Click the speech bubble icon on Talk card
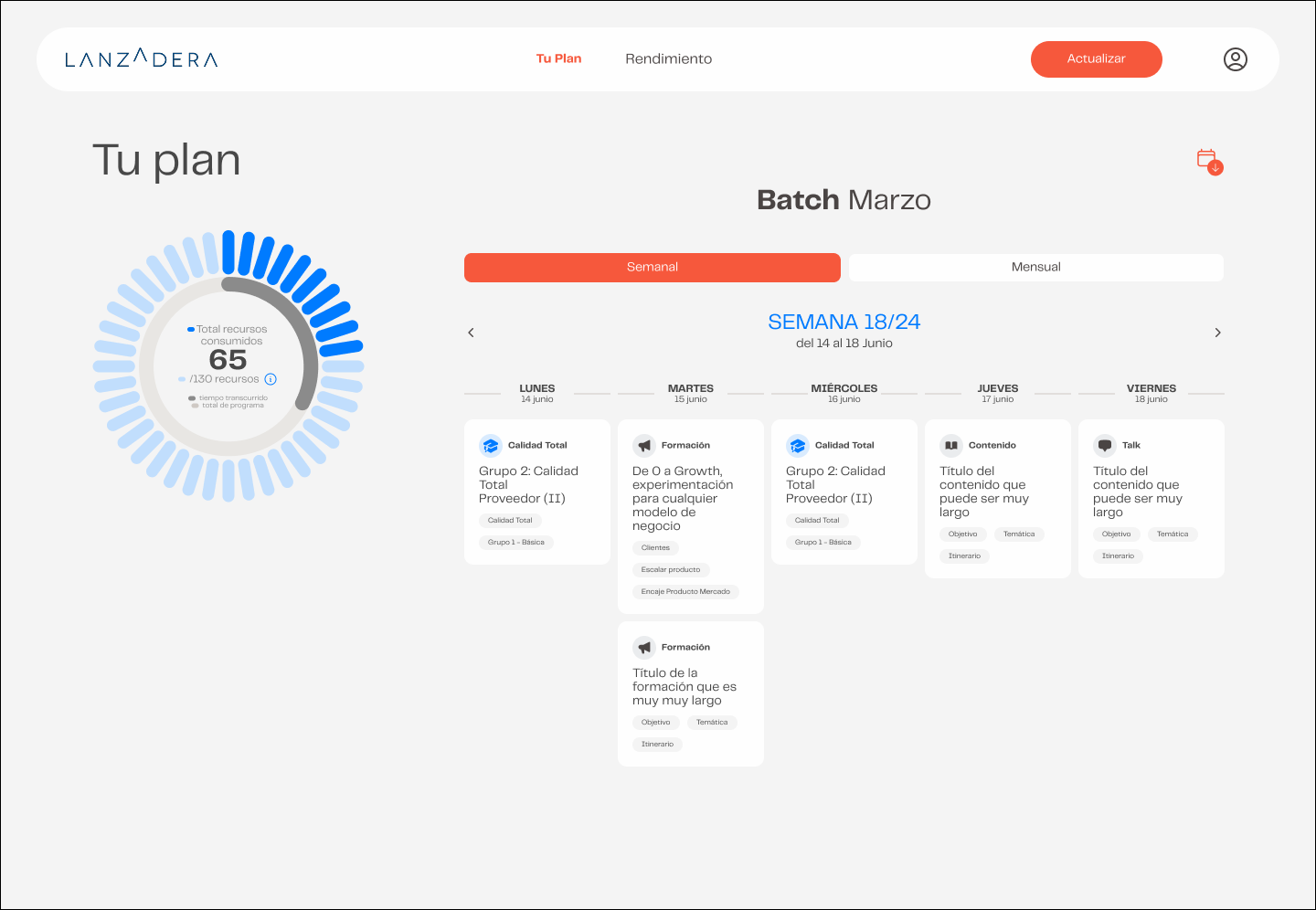 click(1105, 446)
